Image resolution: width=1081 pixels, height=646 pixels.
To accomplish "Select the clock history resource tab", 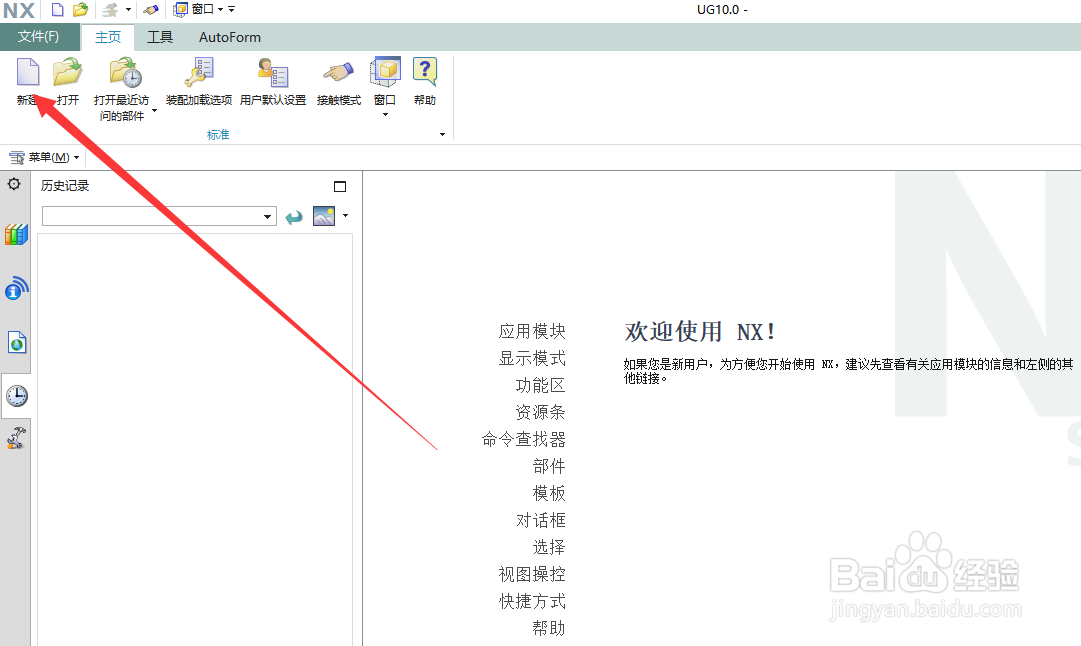I will click(17, 396).
